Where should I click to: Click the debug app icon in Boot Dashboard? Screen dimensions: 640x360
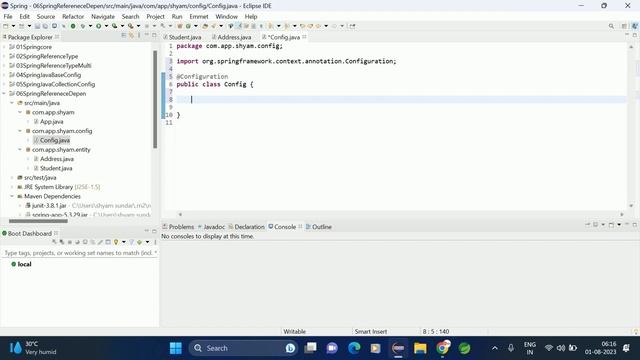point(62,242)
